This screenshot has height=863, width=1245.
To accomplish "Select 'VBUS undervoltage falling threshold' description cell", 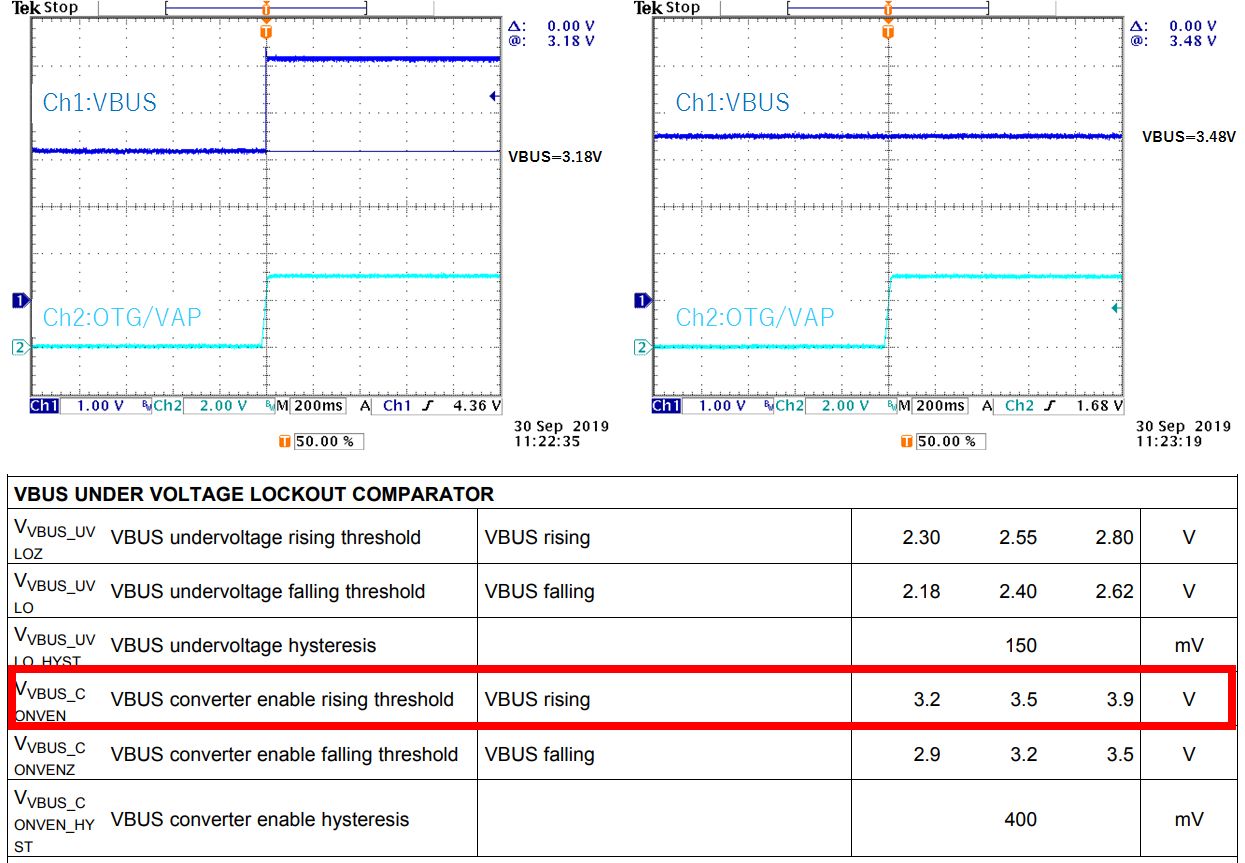I will [268, 591].
